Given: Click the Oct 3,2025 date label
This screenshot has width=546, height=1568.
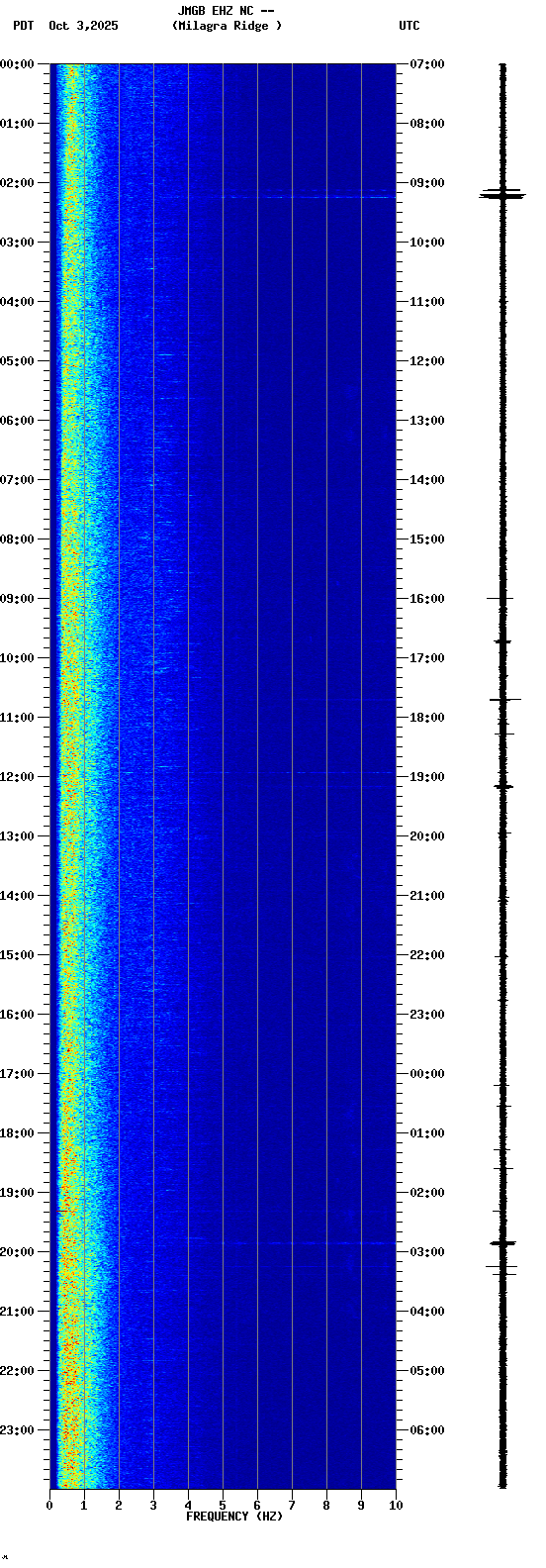Looking at the screenshot, I should tap(83, 26).
